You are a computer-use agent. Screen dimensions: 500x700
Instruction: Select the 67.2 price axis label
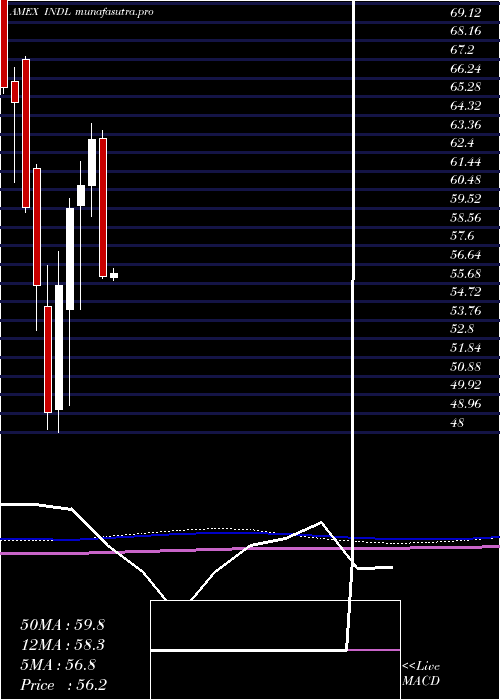click(462, 50)
